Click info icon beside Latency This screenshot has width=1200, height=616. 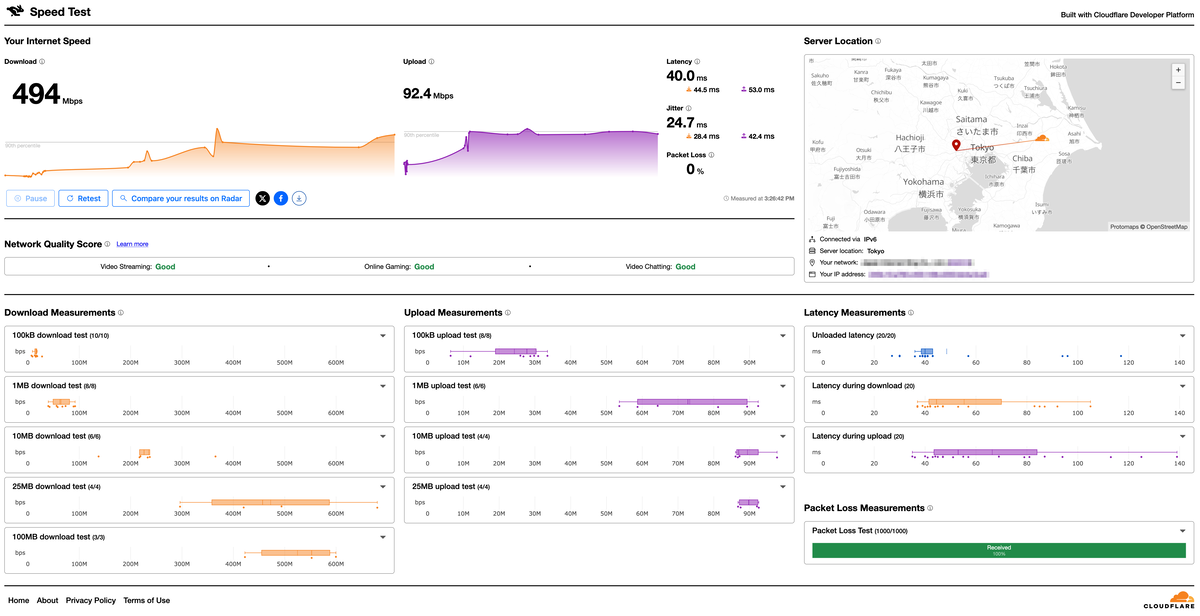tap(697, 62)
